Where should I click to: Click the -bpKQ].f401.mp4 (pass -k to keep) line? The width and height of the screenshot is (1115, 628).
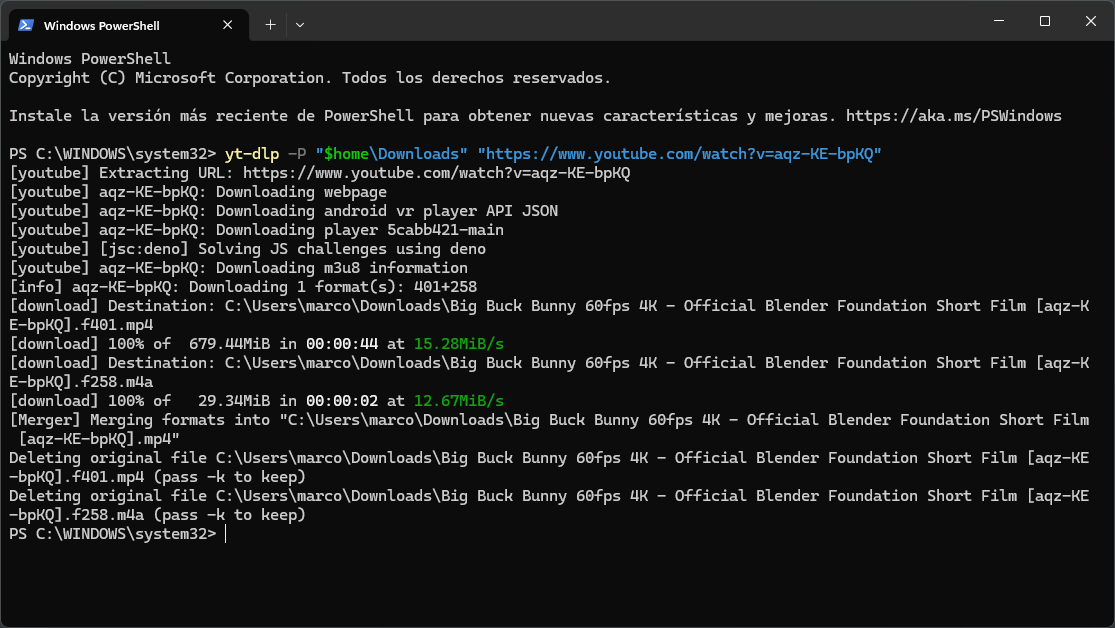click(x=157, y=477)
